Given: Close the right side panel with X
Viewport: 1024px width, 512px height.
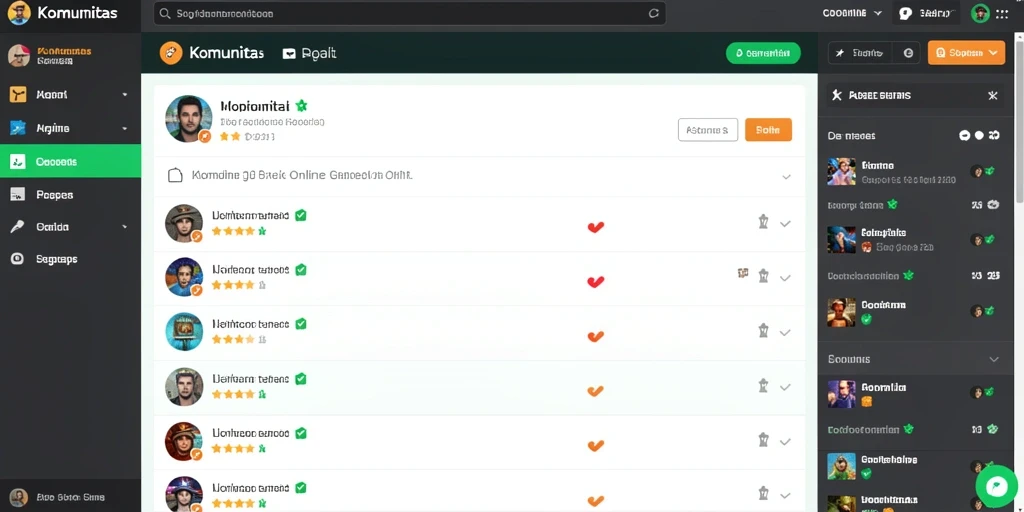Looking at the screenshot, I should 993,96.
